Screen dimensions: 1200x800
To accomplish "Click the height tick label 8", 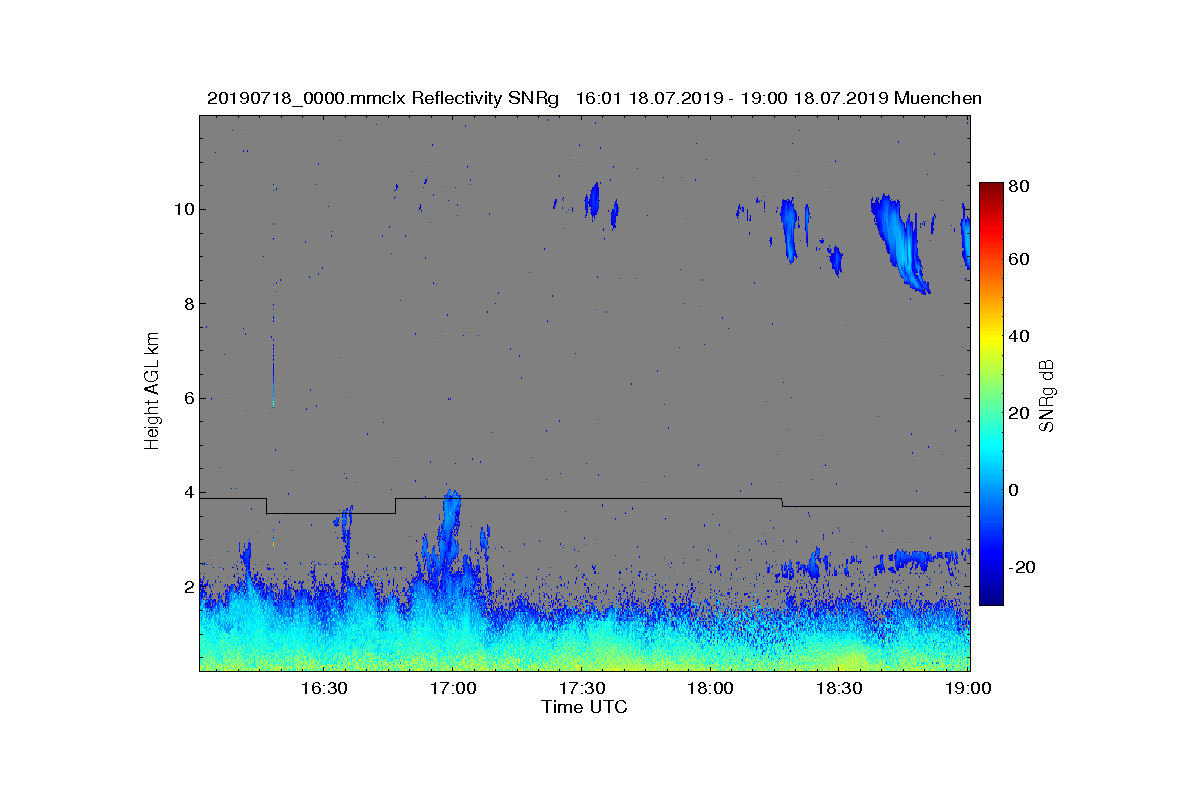I will click(x=188, y=303).
